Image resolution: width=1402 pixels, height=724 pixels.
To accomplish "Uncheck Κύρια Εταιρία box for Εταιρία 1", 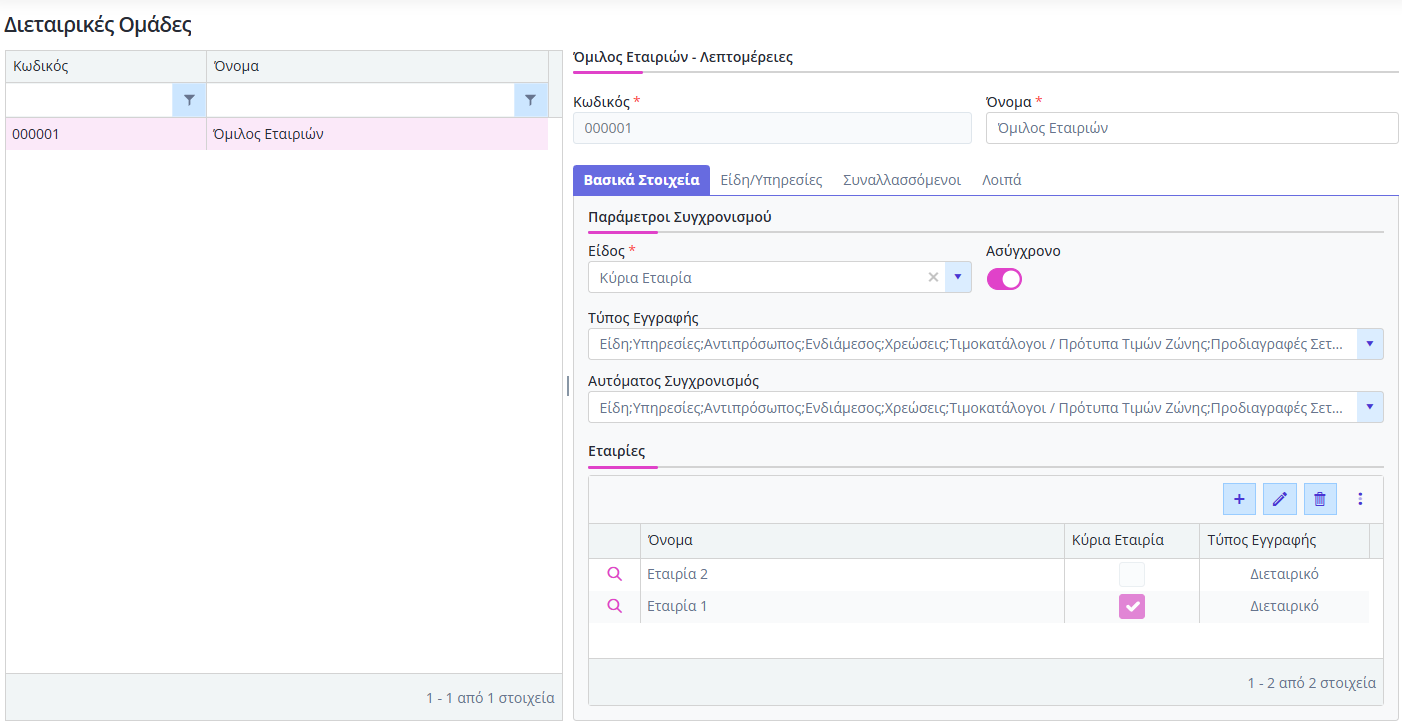I will (x=1132, y=606).
